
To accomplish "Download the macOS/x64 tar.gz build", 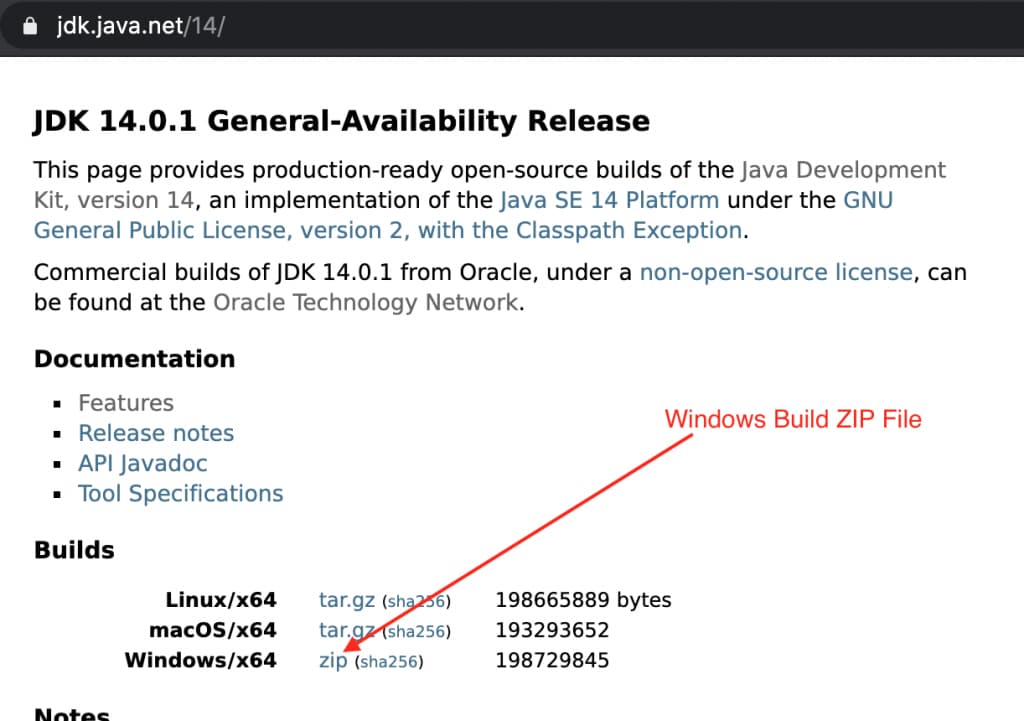I will pos(347,630).
